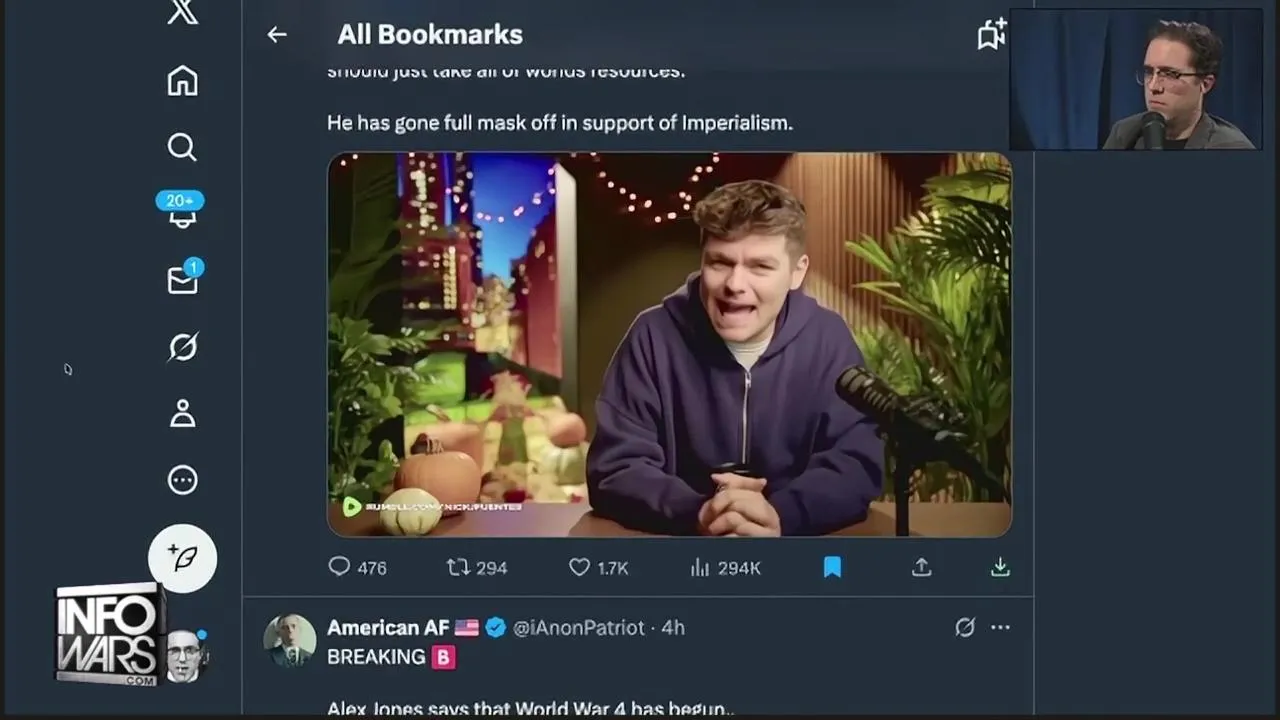Share the post via upload arrow icon
The height and width of the screenshot is (720, 1280).
pyautogui.click(x=921, y=567)
